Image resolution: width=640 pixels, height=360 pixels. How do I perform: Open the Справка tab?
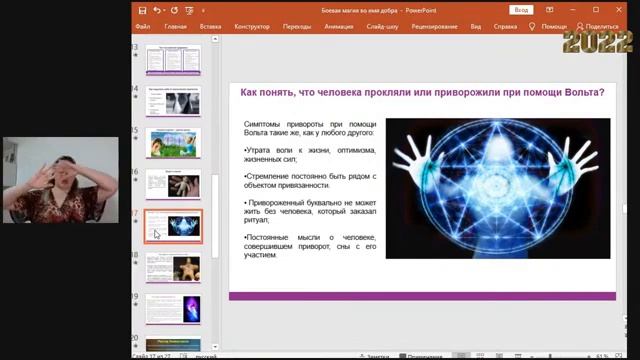[505, 27]
